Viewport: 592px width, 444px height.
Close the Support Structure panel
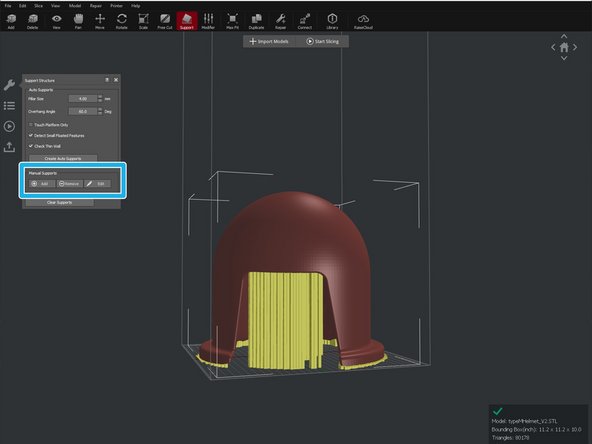pos(116,80)
